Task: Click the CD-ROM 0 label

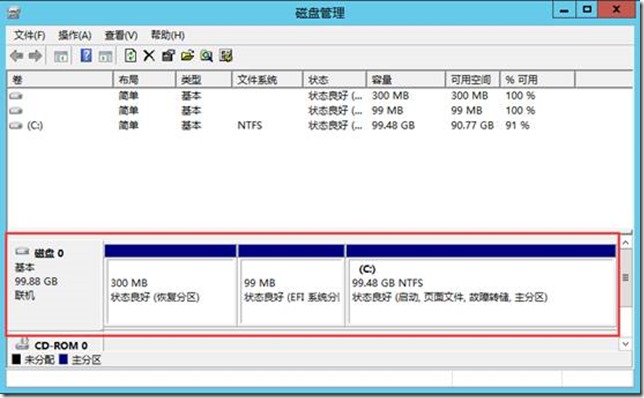Action: 61,346
